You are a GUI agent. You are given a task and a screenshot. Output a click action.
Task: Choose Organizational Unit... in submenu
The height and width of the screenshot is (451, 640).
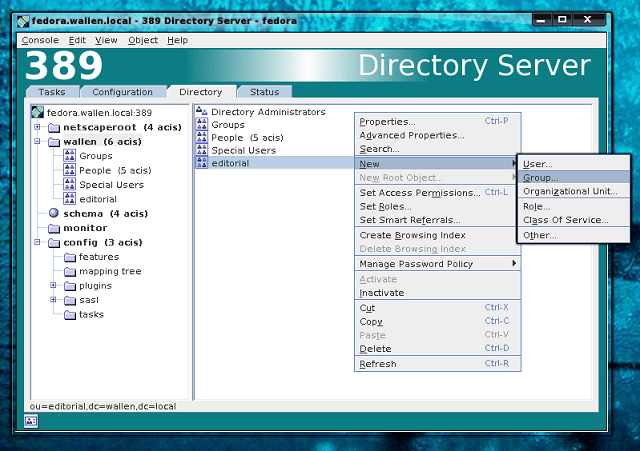tap(573, 191)
